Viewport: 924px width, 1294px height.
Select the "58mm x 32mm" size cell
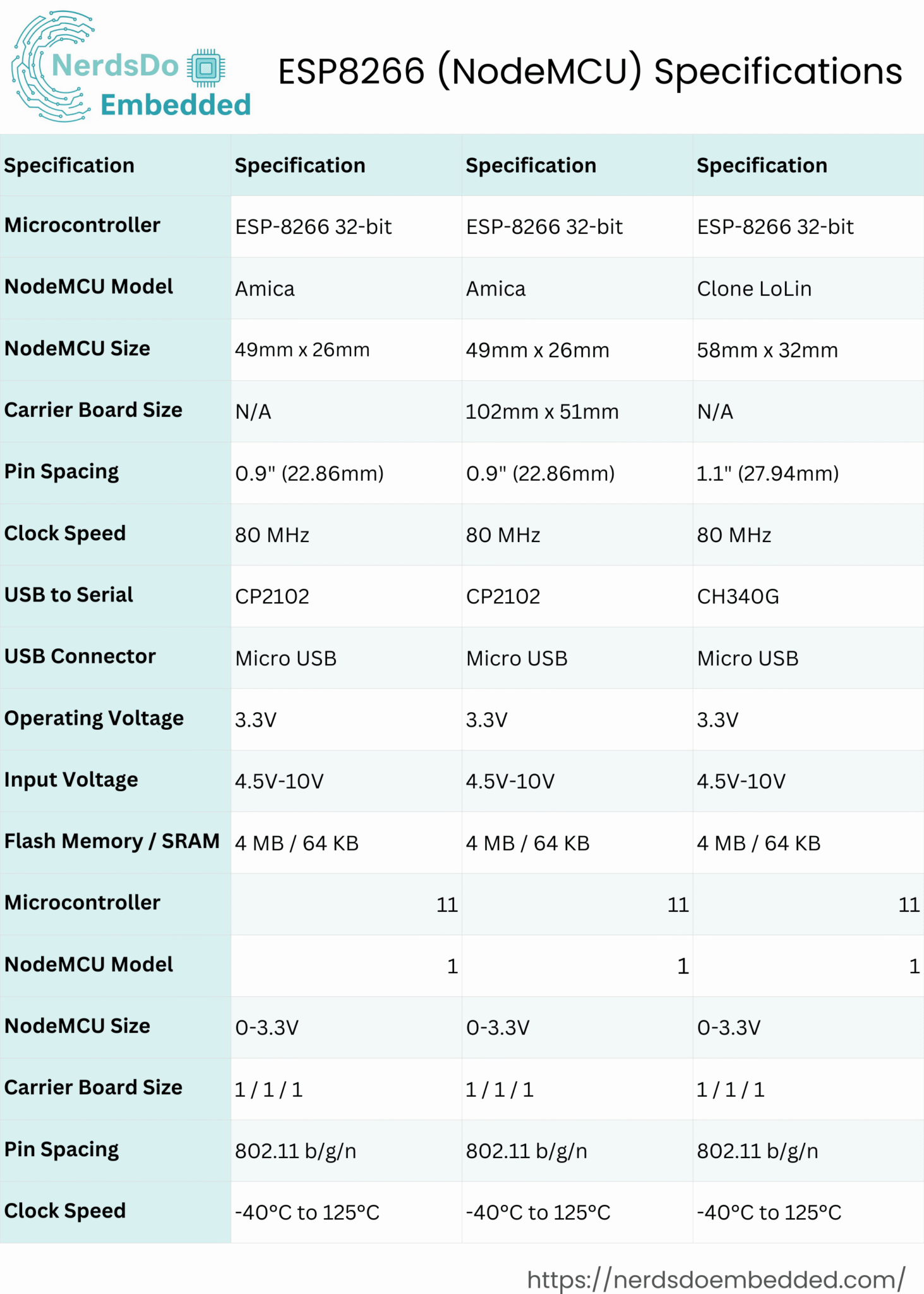767,350
